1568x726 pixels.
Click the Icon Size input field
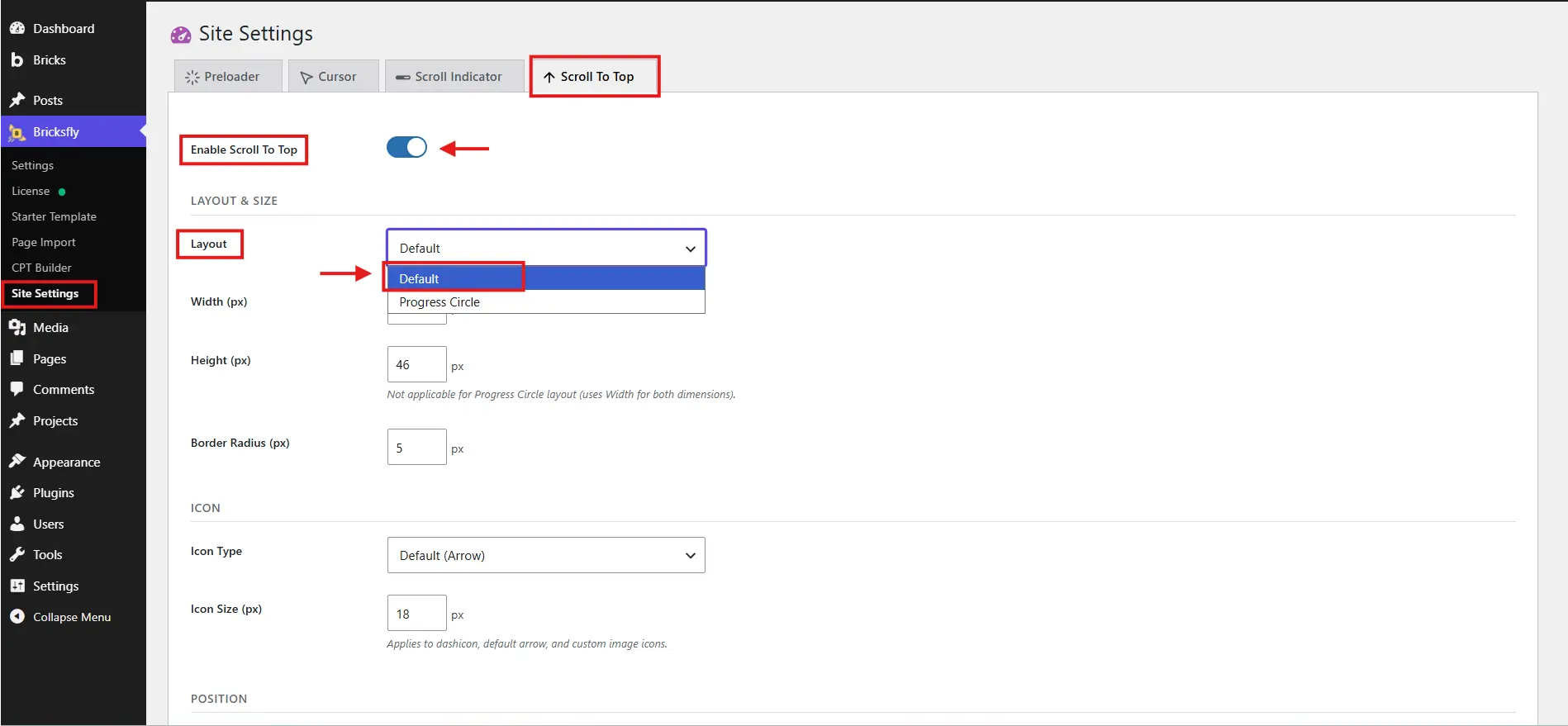417,613
